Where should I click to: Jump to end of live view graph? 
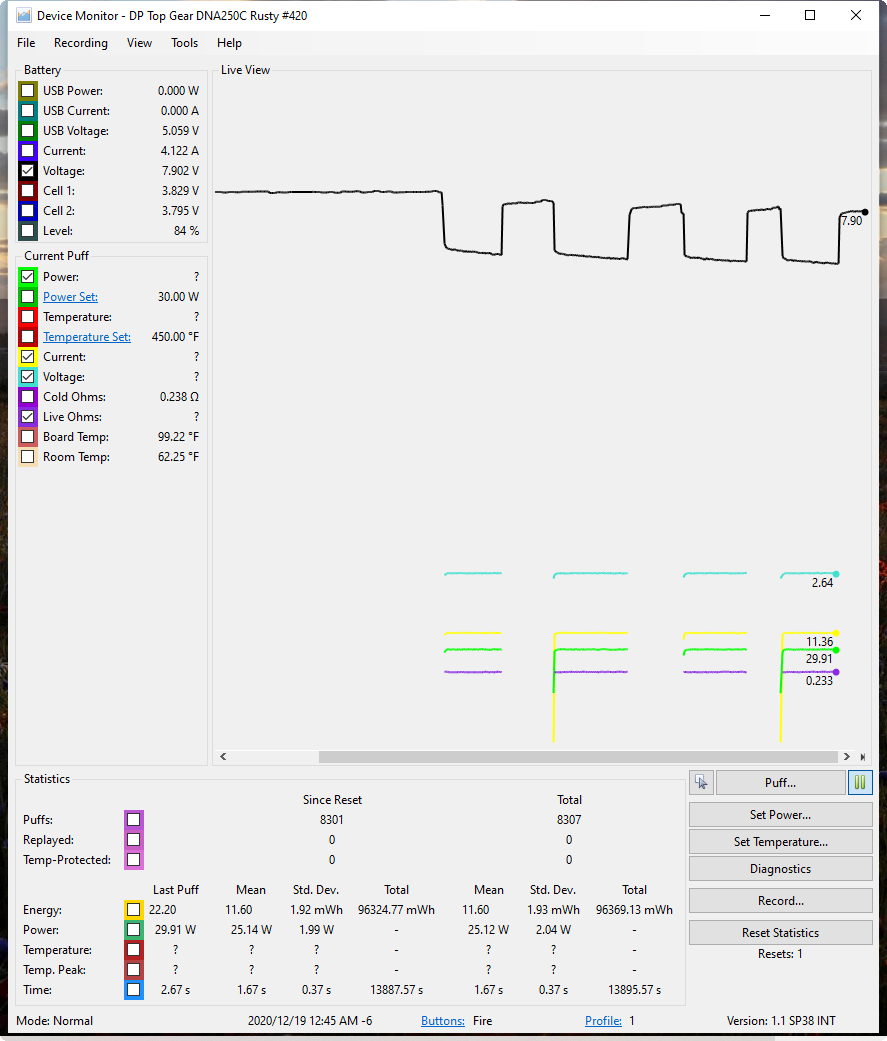862,757
